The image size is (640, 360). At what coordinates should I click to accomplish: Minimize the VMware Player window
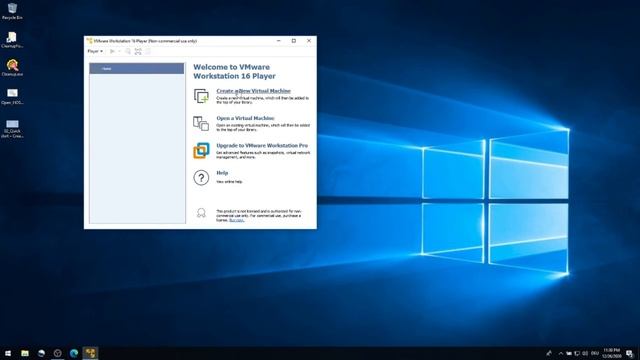[279, 41]
